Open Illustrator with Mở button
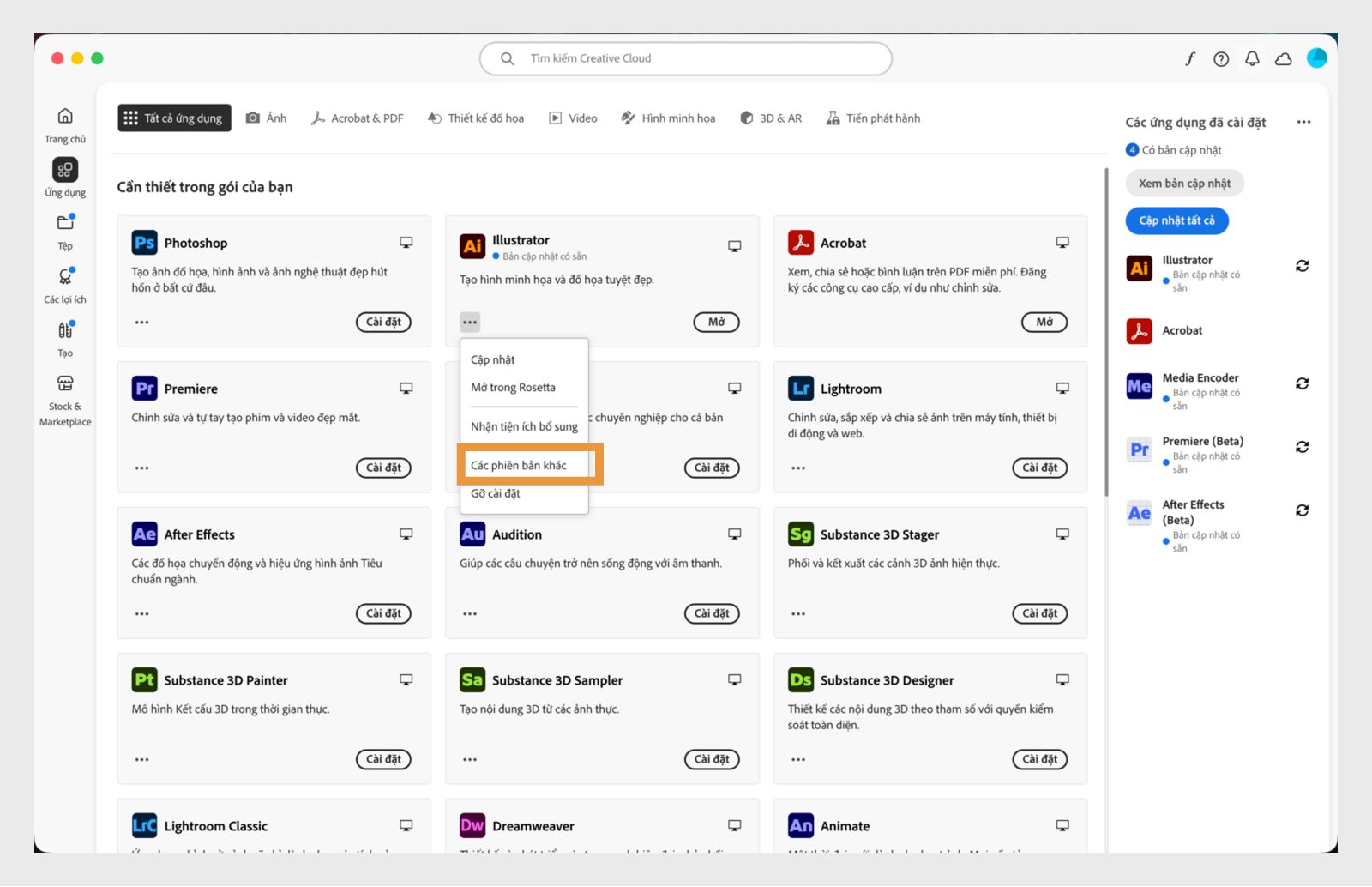1372x887 pixels. (x=716, y=323)
